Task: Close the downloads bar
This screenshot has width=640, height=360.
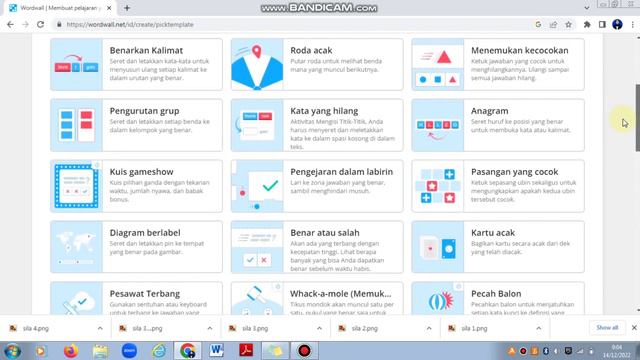Action: coord(634,328)
